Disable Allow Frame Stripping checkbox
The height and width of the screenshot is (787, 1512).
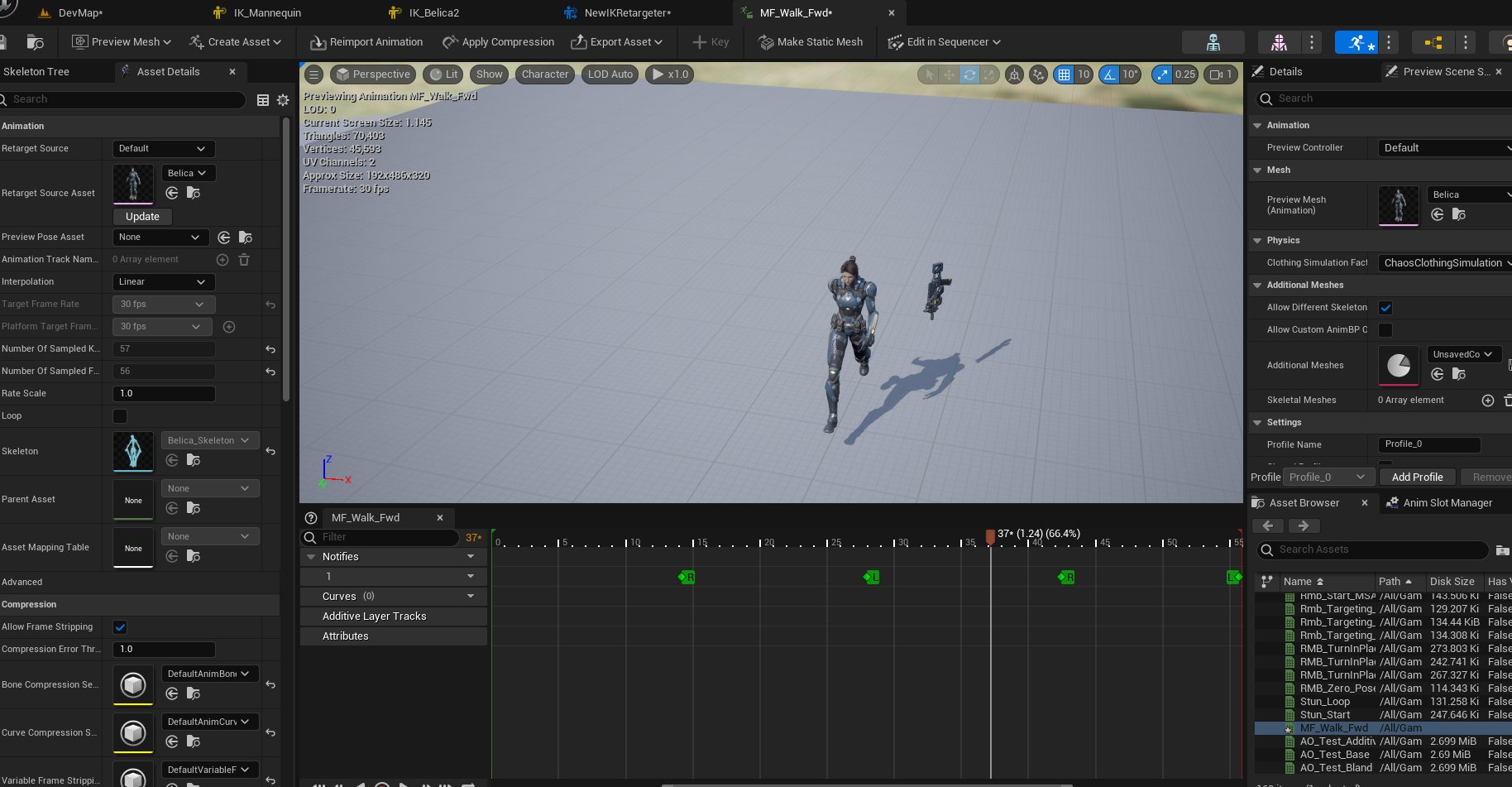coord(120,627)
